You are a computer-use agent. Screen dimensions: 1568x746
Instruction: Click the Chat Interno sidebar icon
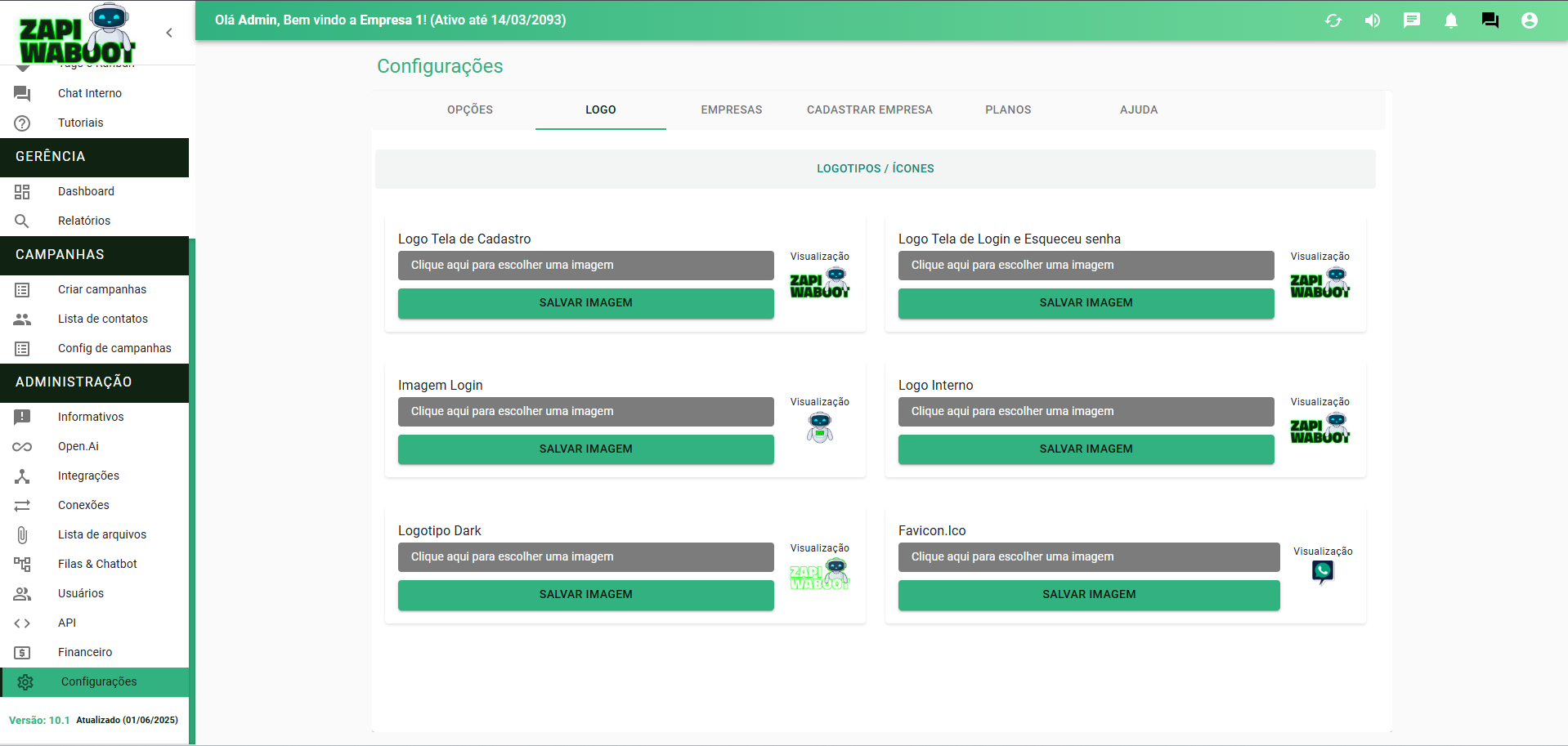tap(22, 93)
